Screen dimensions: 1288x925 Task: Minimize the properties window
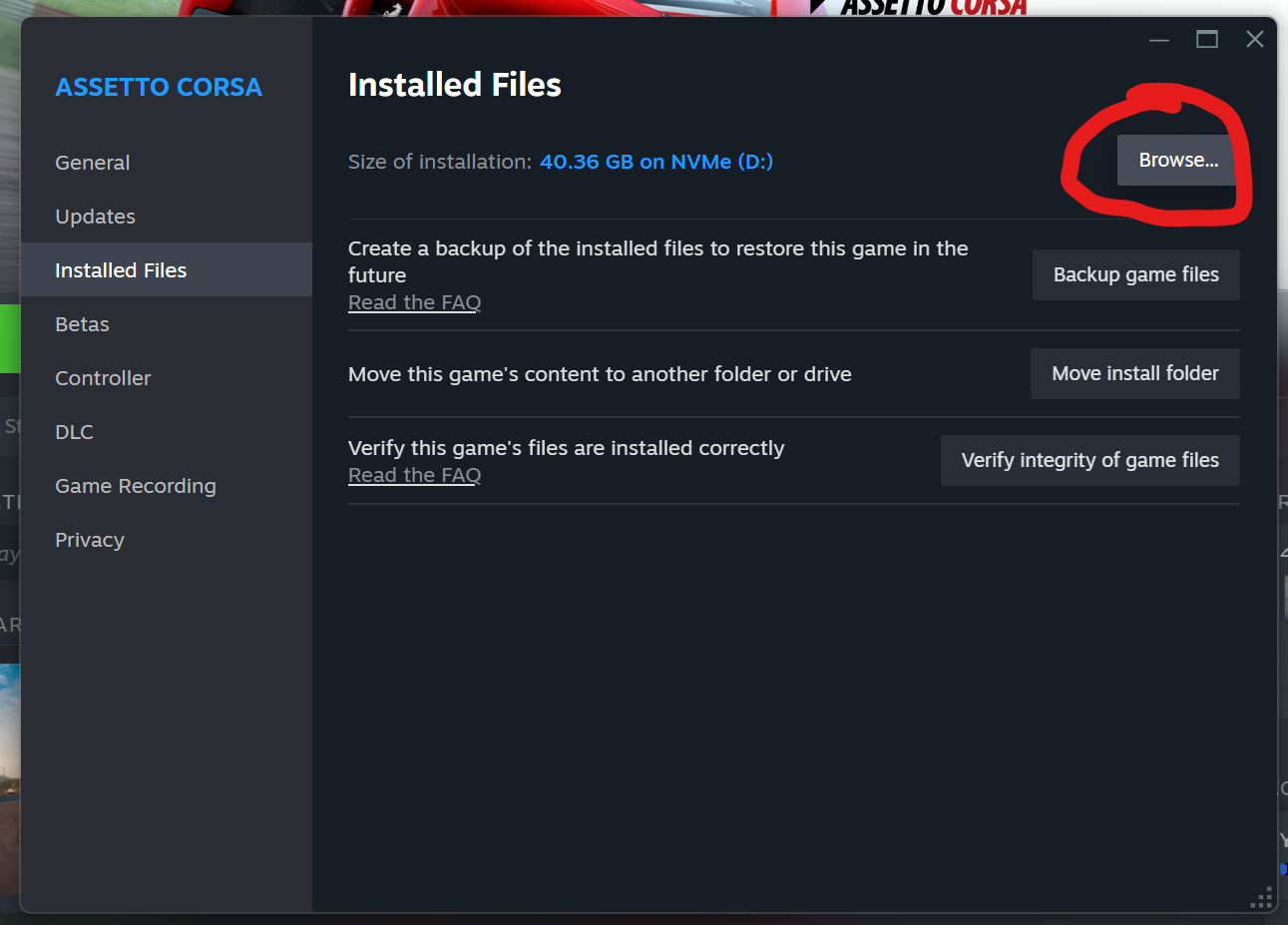click(x=1158, y=39)
